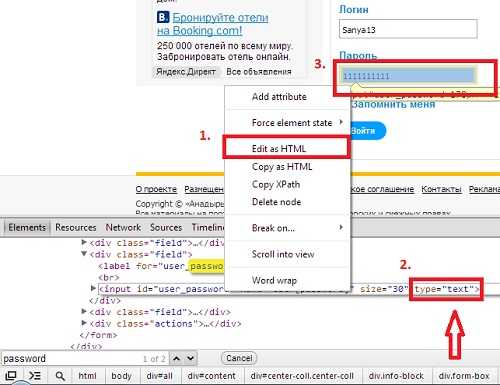Screen dimensions: 500x385
Task: Click size="30" attribute in input node
Action: click(x=384, y=289)
